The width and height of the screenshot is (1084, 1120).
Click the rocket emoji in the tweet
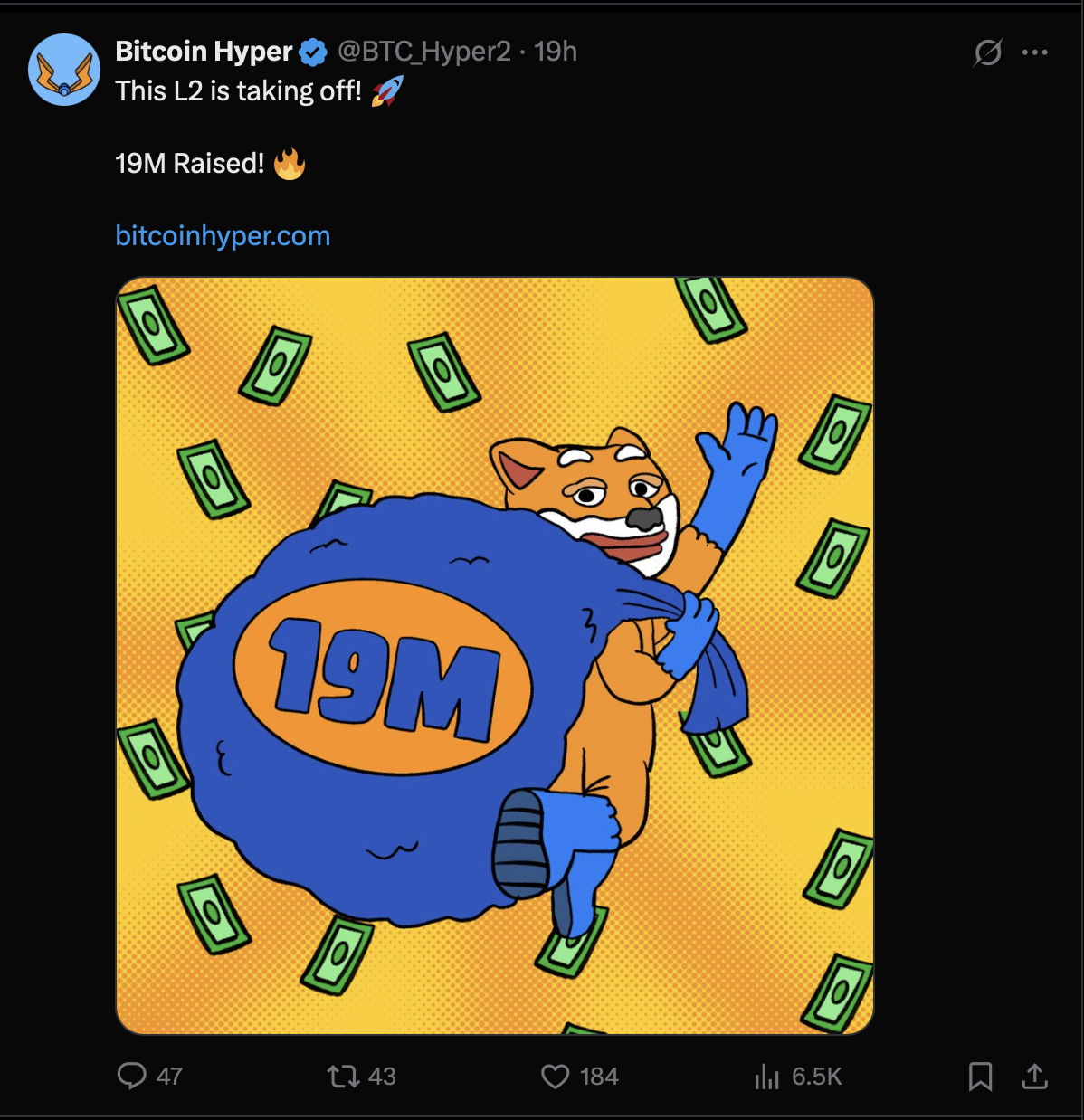click(x=387, y=91)
